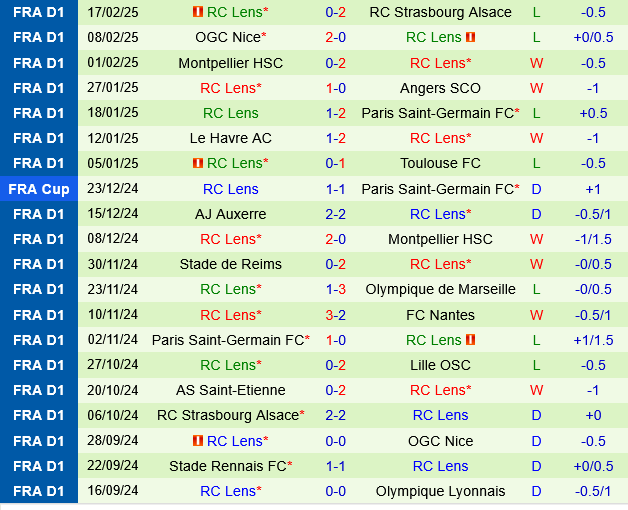The image size is (628, 510).
Task: Click red card icon in 02/11/24 row
Action: coord(471,340)
